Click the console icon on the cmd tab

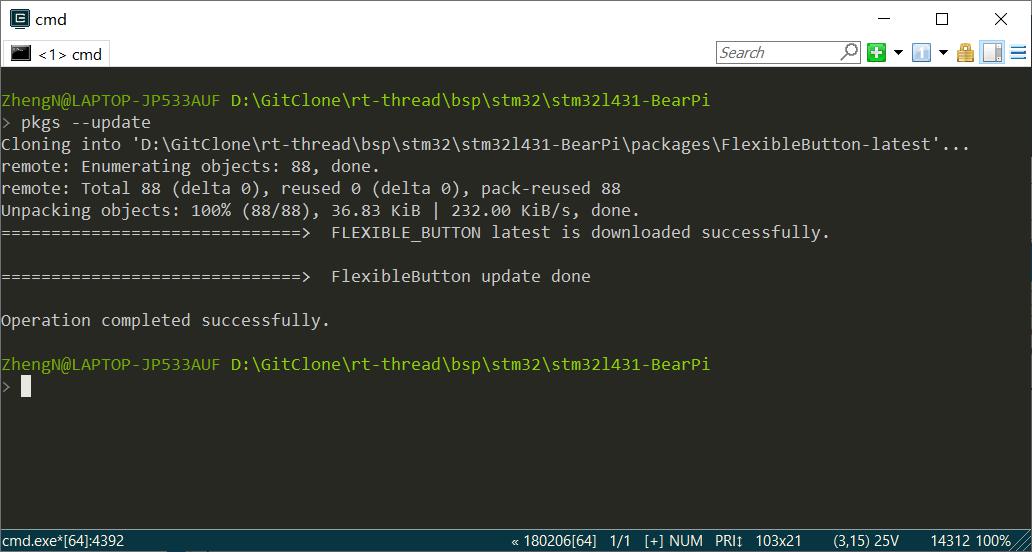(x=21, y=53)
